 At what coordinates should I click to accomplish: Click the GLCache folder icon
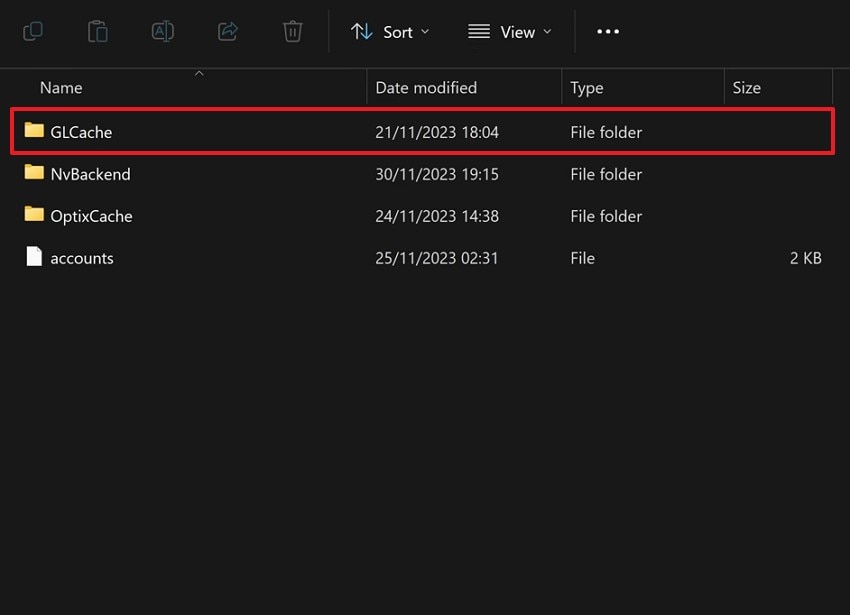coord(32,131)
